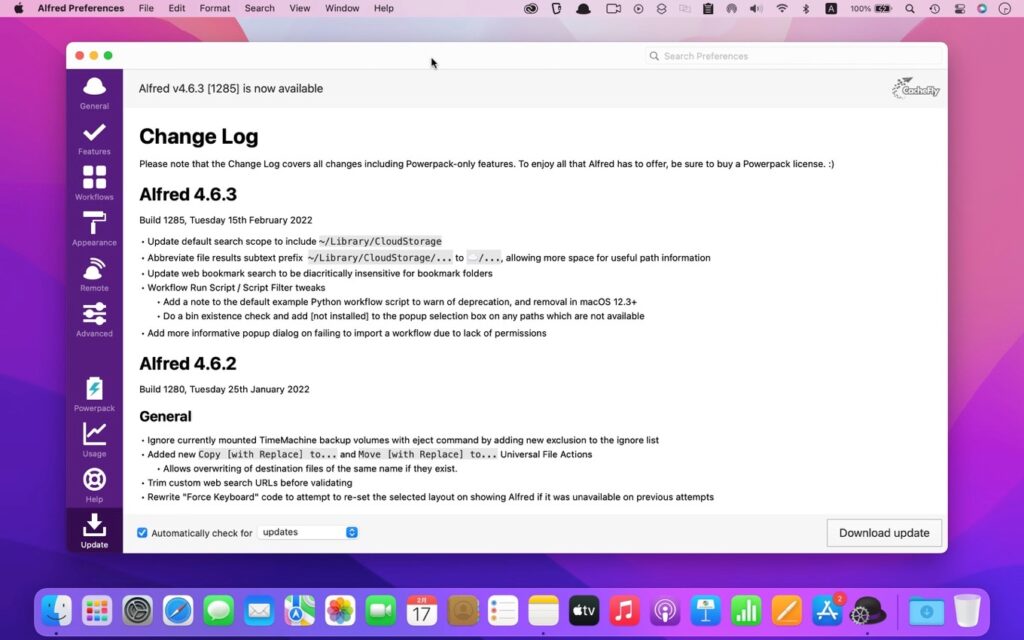
Task: Open System Preferences from the Dock
Action: 138,611
